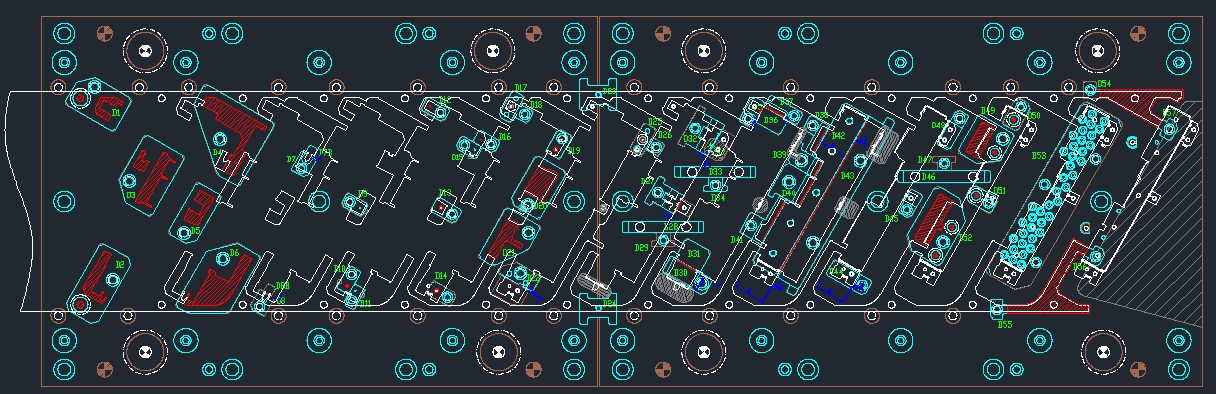Select the D54 label at top right
Viewport: 1216px width, 394px height.
1104,84
